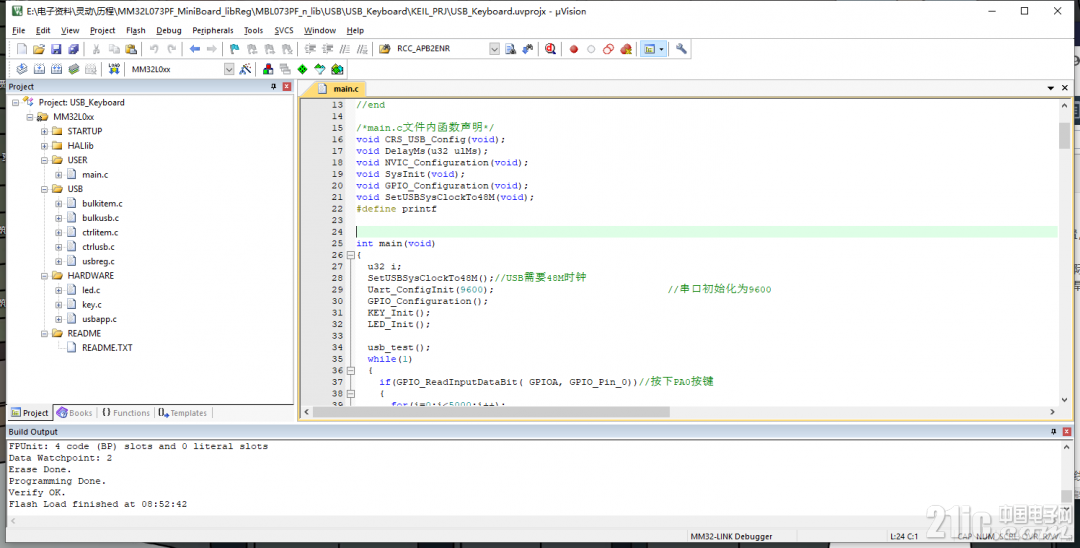Screen dimensions: 1080x548
Task: Paste from clipboard using the Paste icon
Action: point(131,49)
